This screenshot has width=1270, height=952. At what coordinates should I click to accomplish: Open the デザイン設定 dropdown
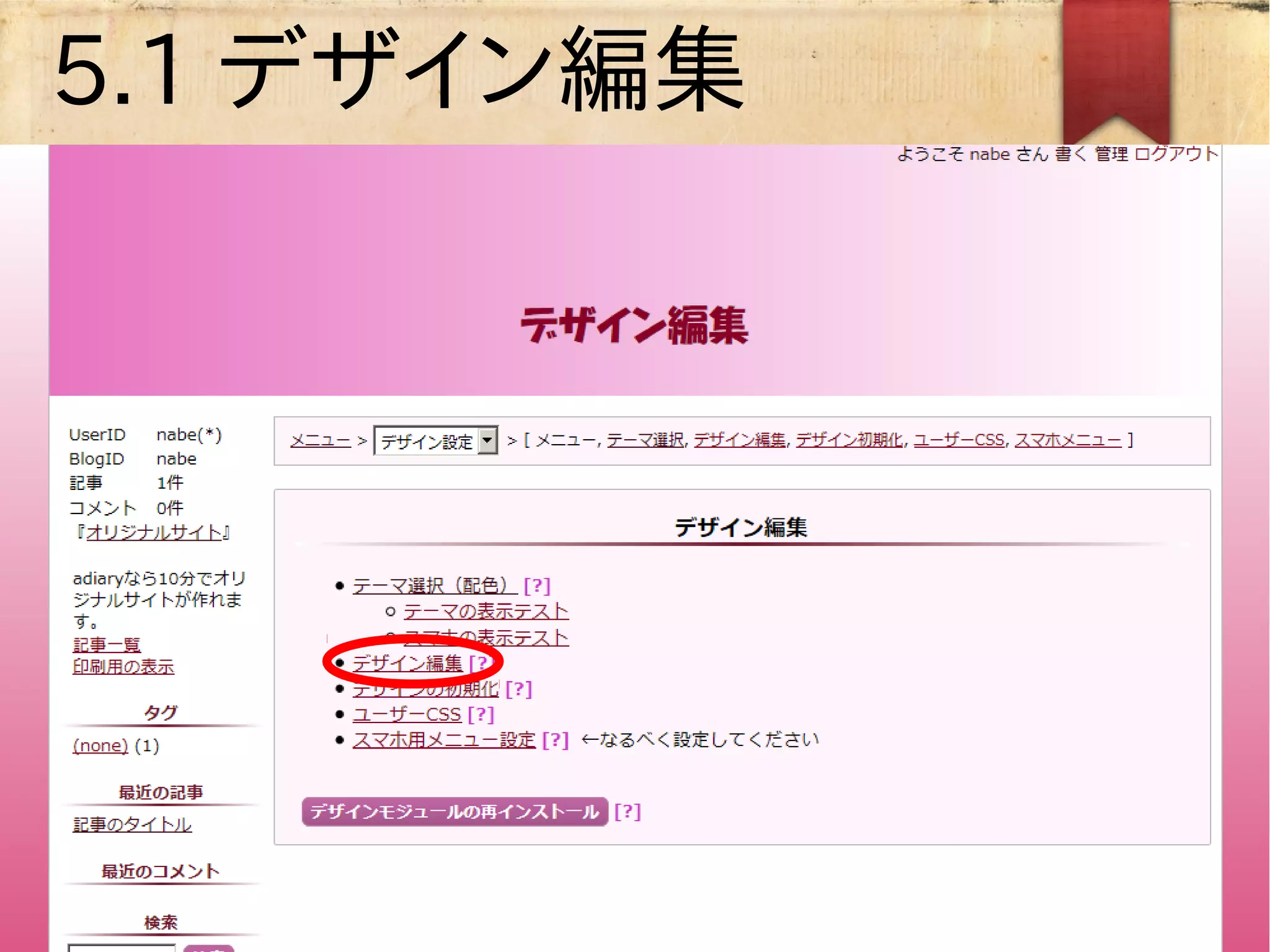435,441
